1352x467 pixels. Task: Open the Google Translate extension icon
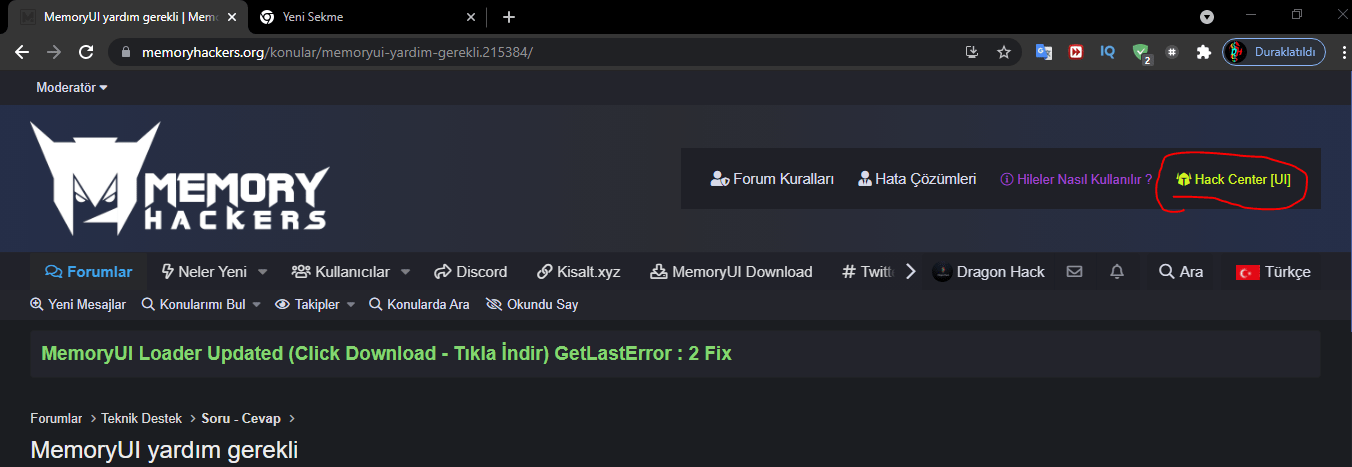pyautogui.click(x=1043, y=51)
